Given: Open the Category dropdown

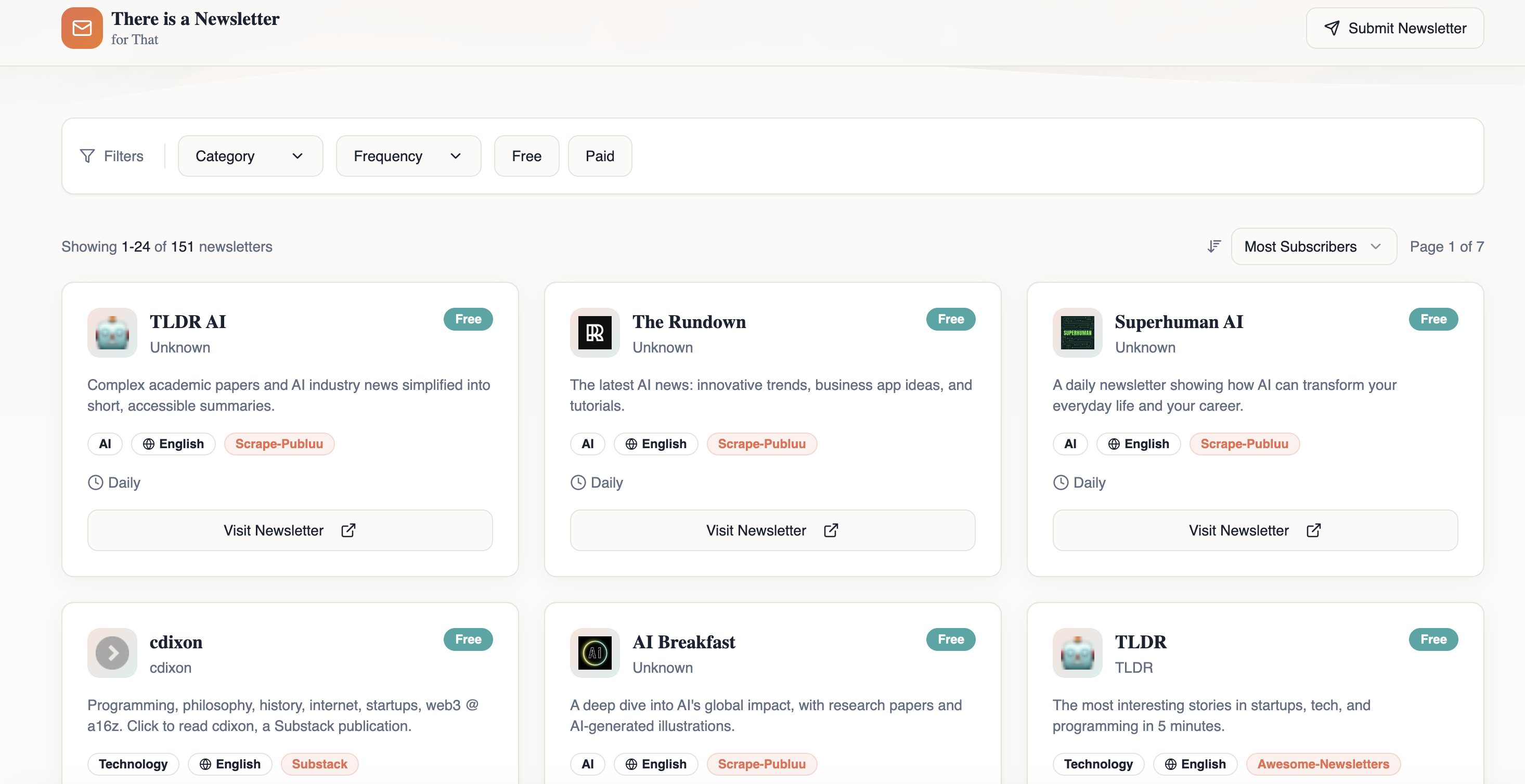Looking at the screenshot, I should pos(249,155).
